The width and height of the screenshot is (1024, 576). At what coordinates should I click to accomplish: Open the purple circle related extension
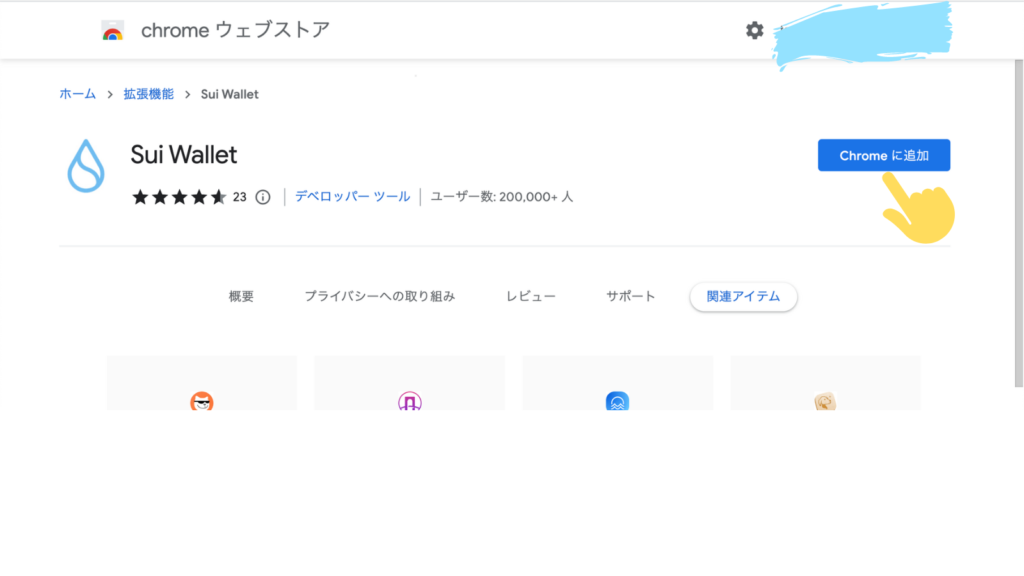(x=409, y=401)
